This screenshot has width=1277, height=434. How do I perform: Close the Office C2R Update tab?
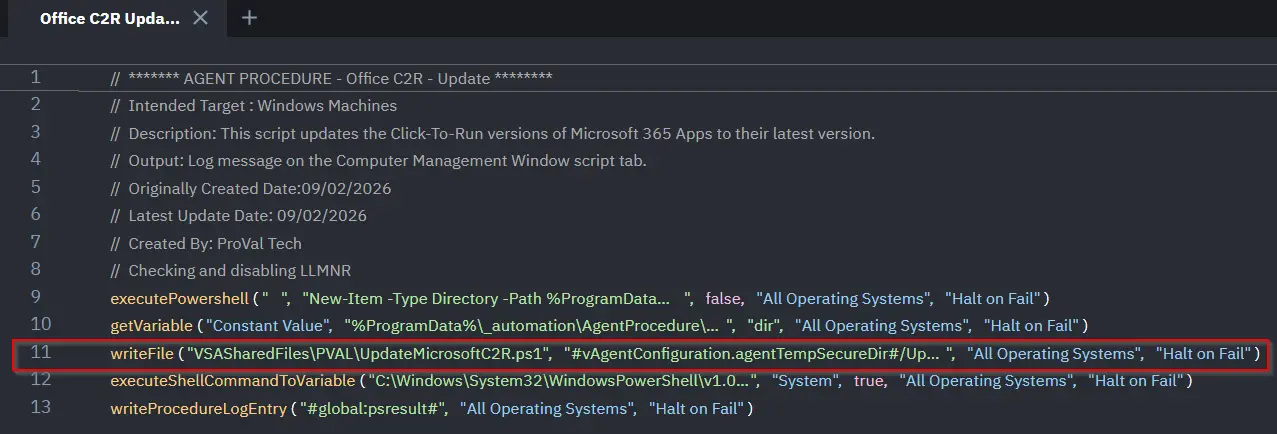[x=200, y=18]
